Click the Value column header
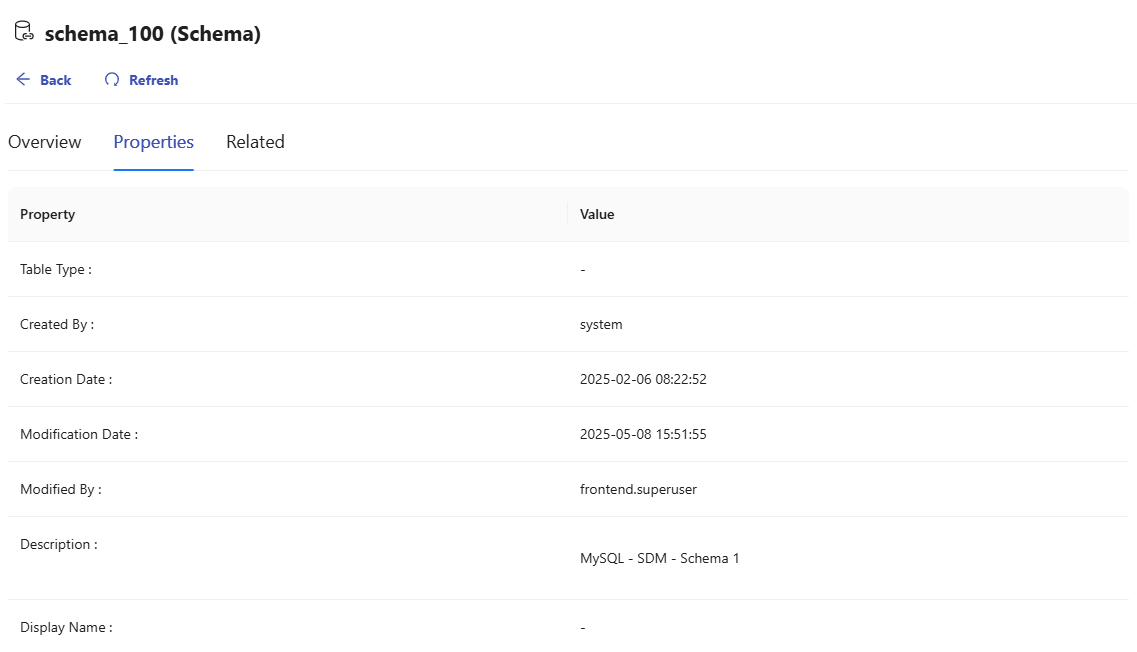This screenshot has height=652, width=1137. 597,214
